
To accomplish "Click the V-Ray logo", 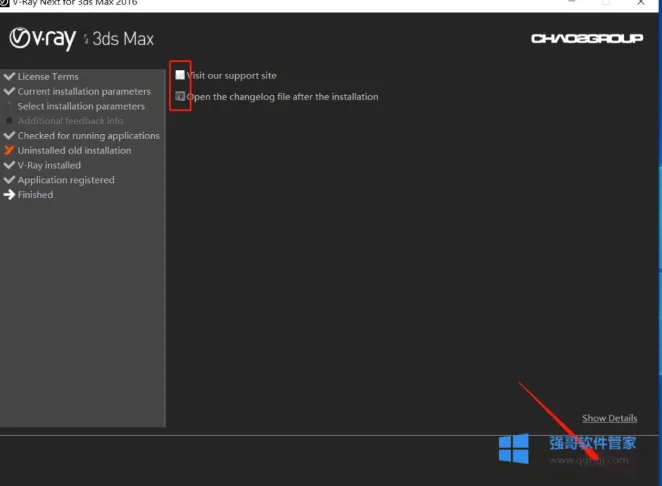I will point(43,39).
